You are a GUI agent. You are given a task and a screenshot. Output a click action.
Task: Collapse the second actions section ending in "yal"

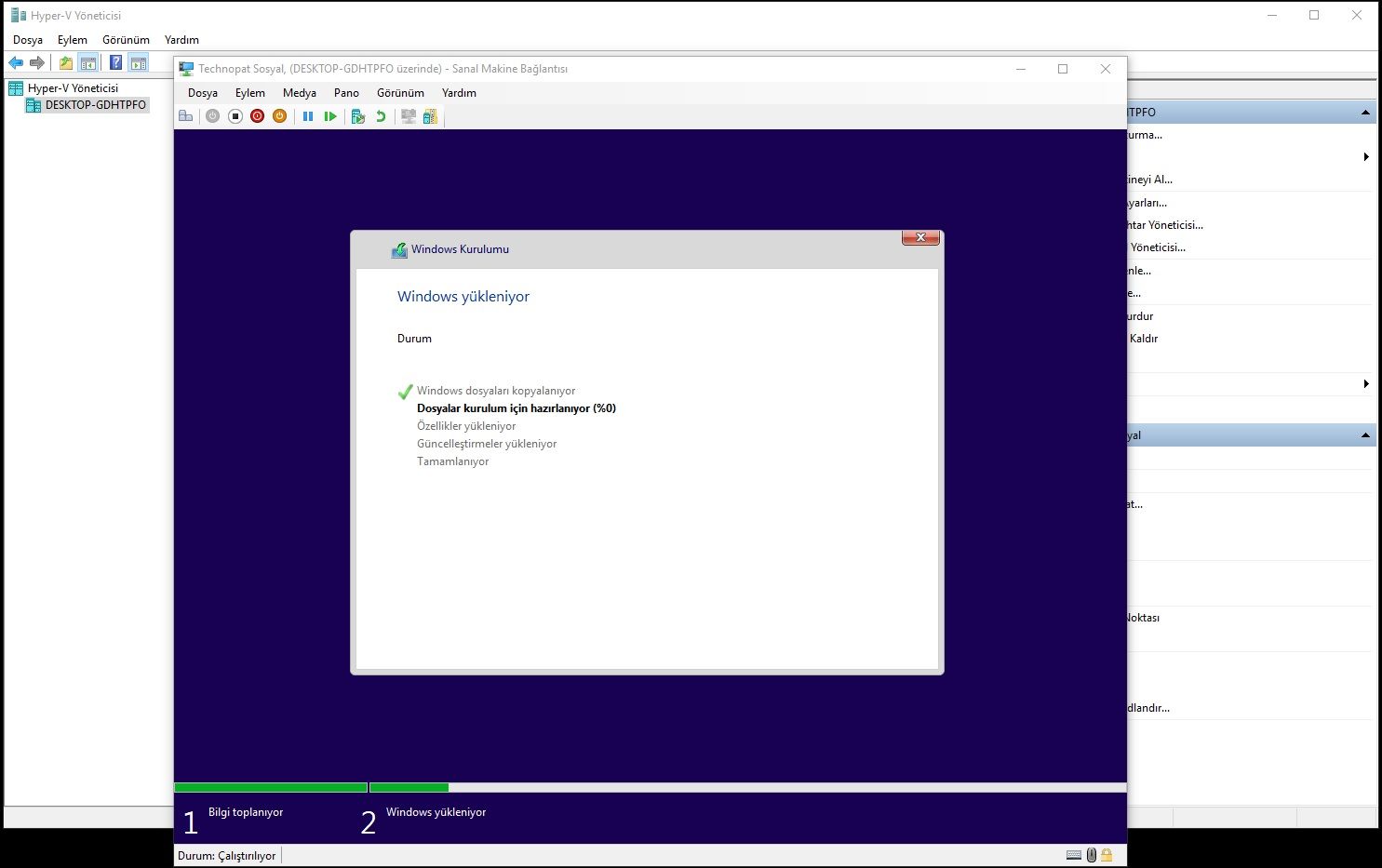coord(1365,435)
